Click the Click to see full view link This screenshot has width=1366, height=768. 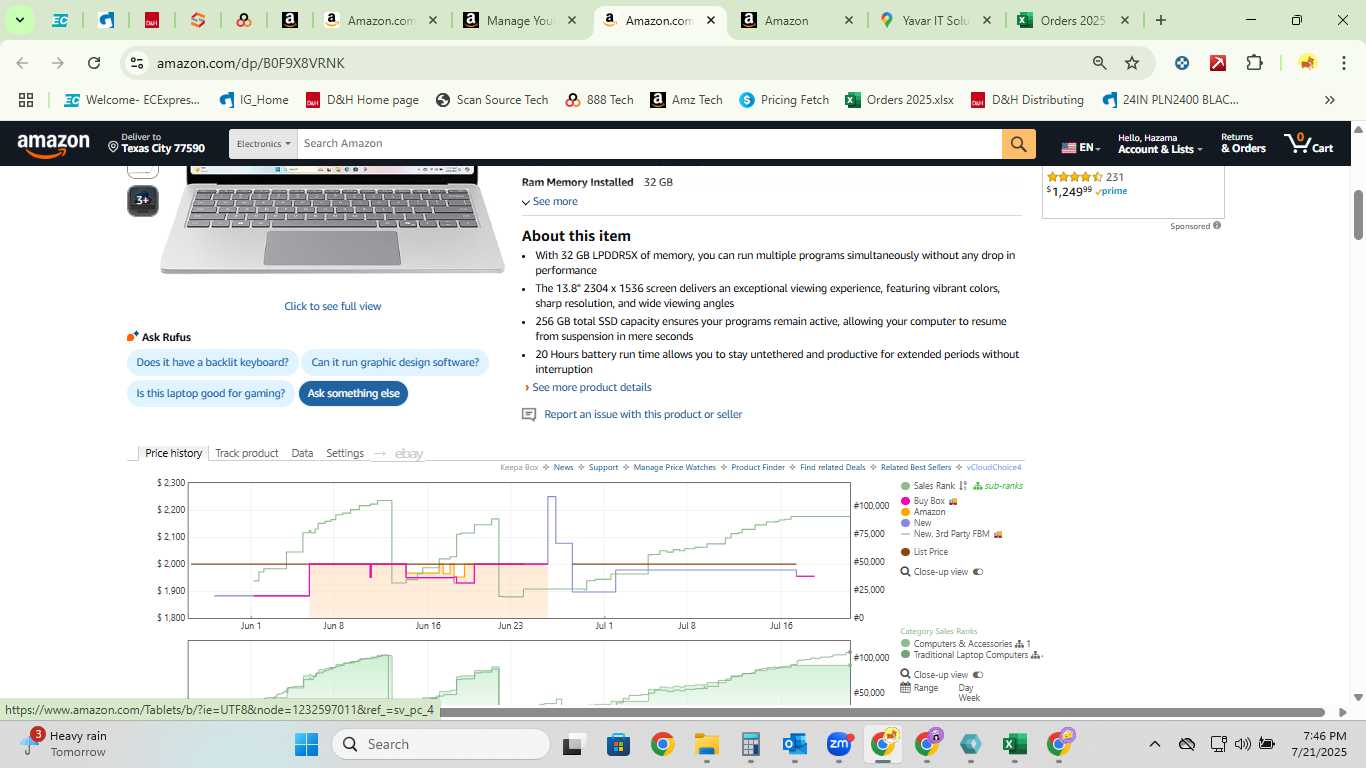(x=332, y=307)
